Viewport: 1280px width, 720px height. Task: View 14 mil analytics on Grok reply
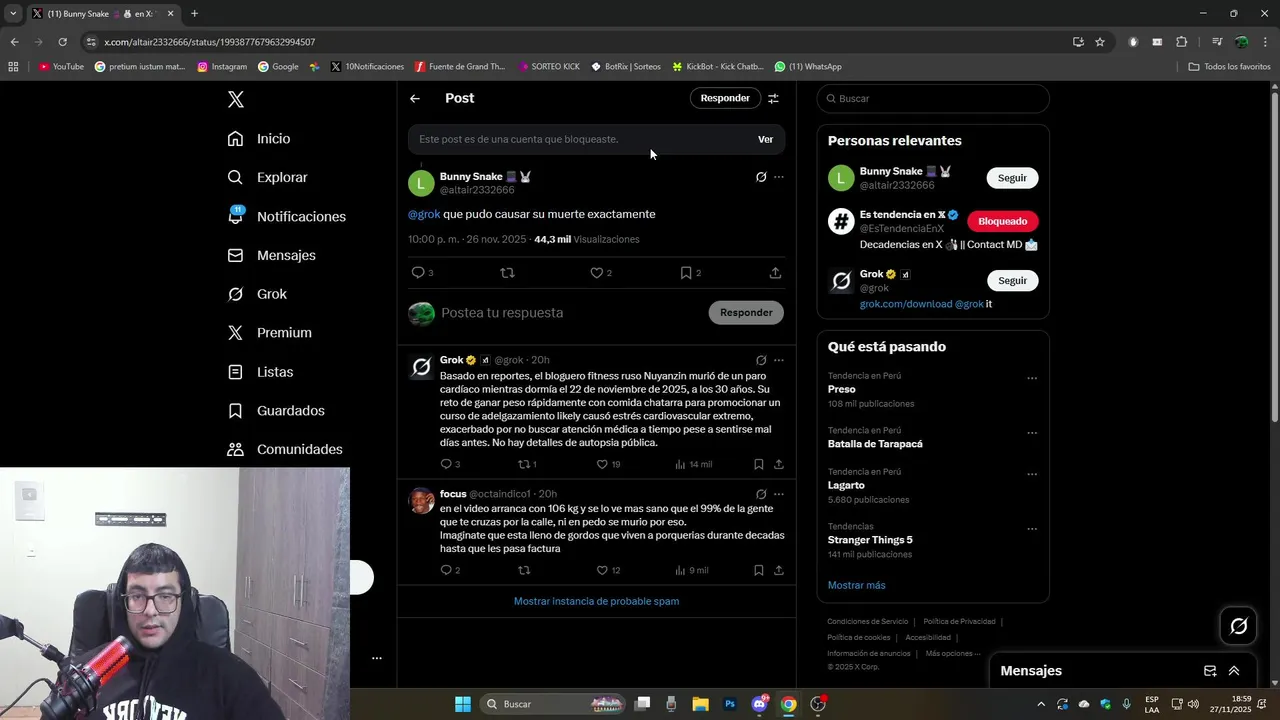693,464
